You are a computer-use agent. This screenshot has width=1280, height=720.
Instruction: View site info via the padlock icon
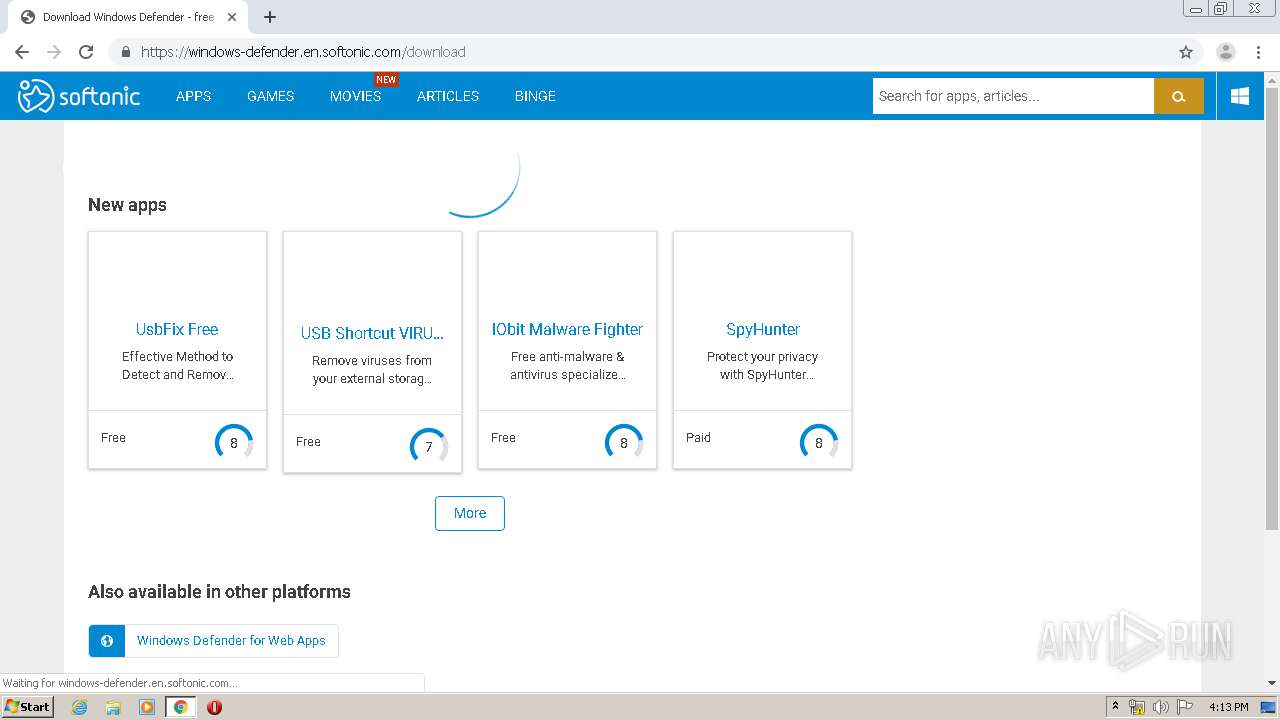tap(126, 52)
